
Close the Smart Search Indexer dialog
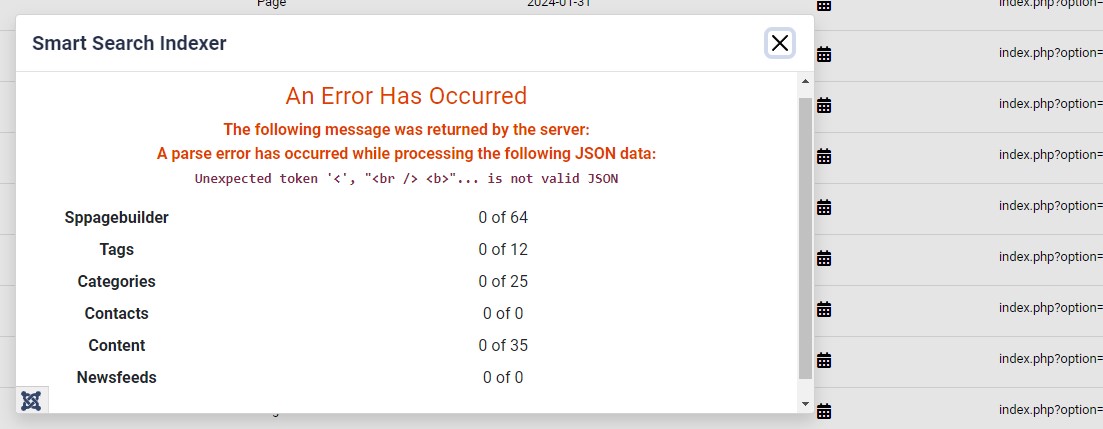[780, 43]
